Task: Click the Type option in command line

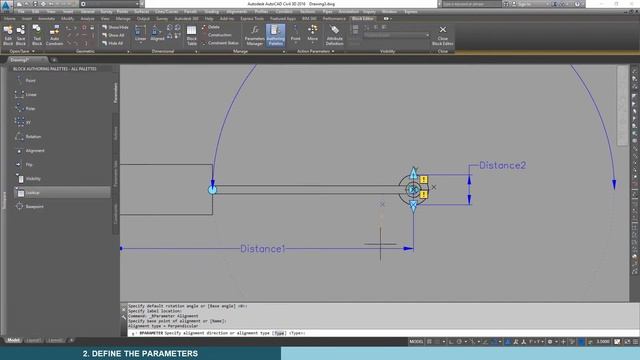Action: point(279,333)
